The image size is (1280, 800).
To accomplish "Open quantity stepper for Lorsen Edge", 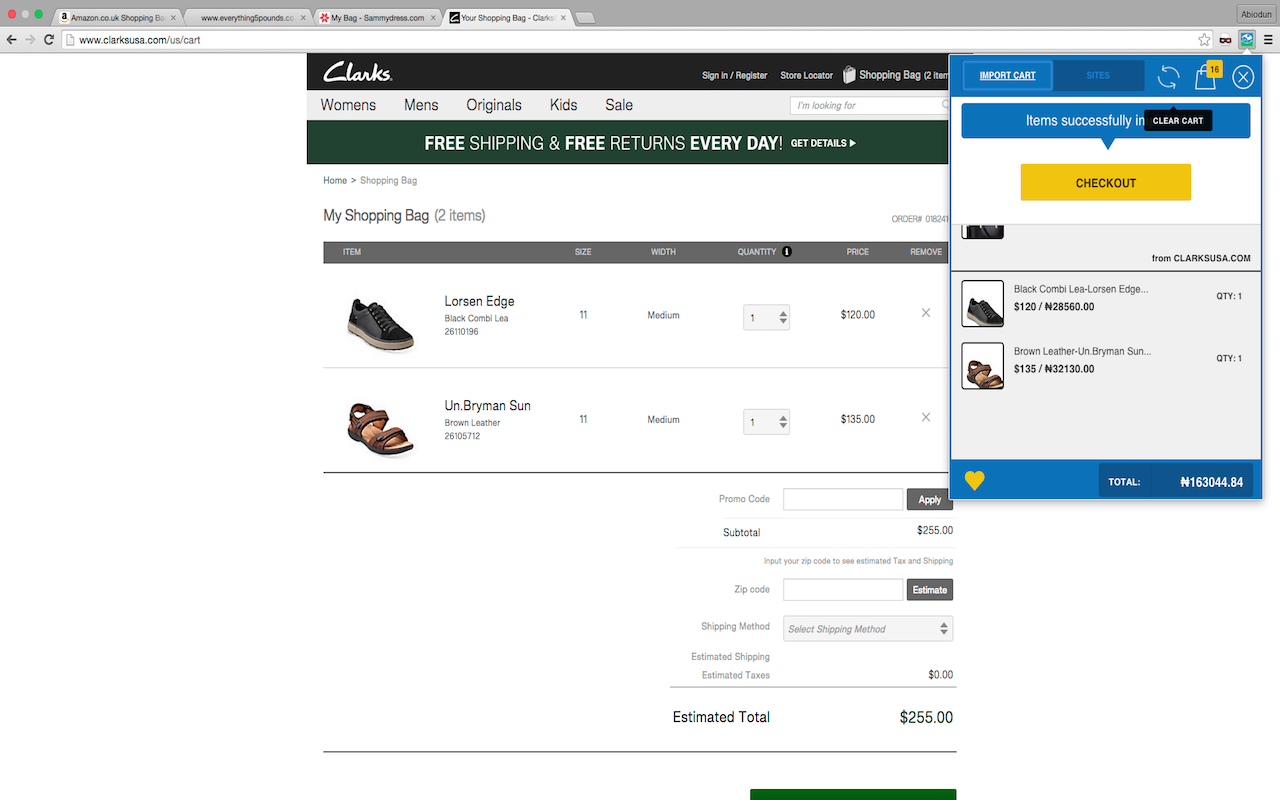I will coord(766,318).
